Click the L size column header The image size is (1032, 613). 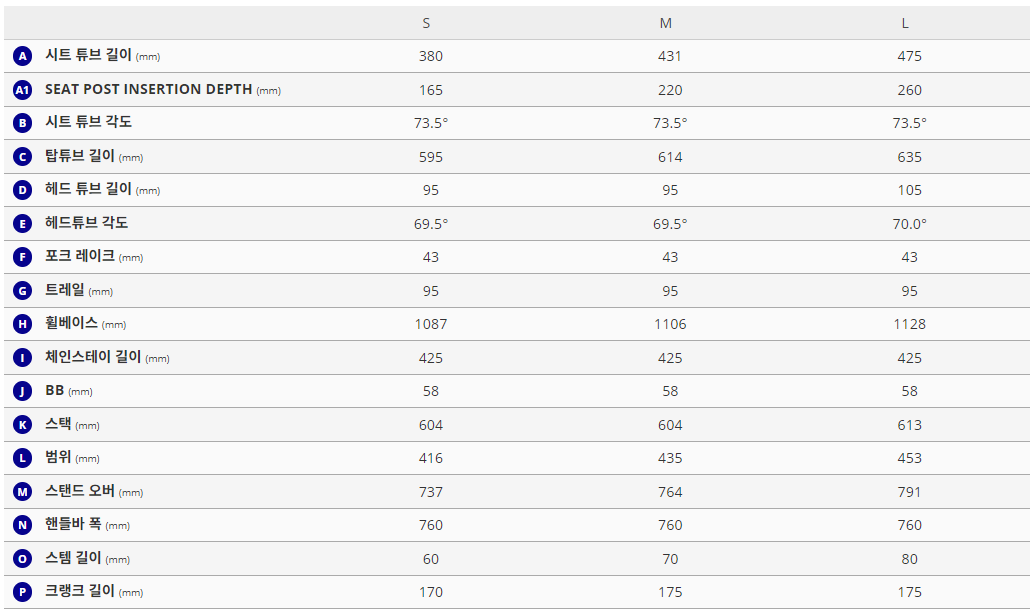coord(906,23)
